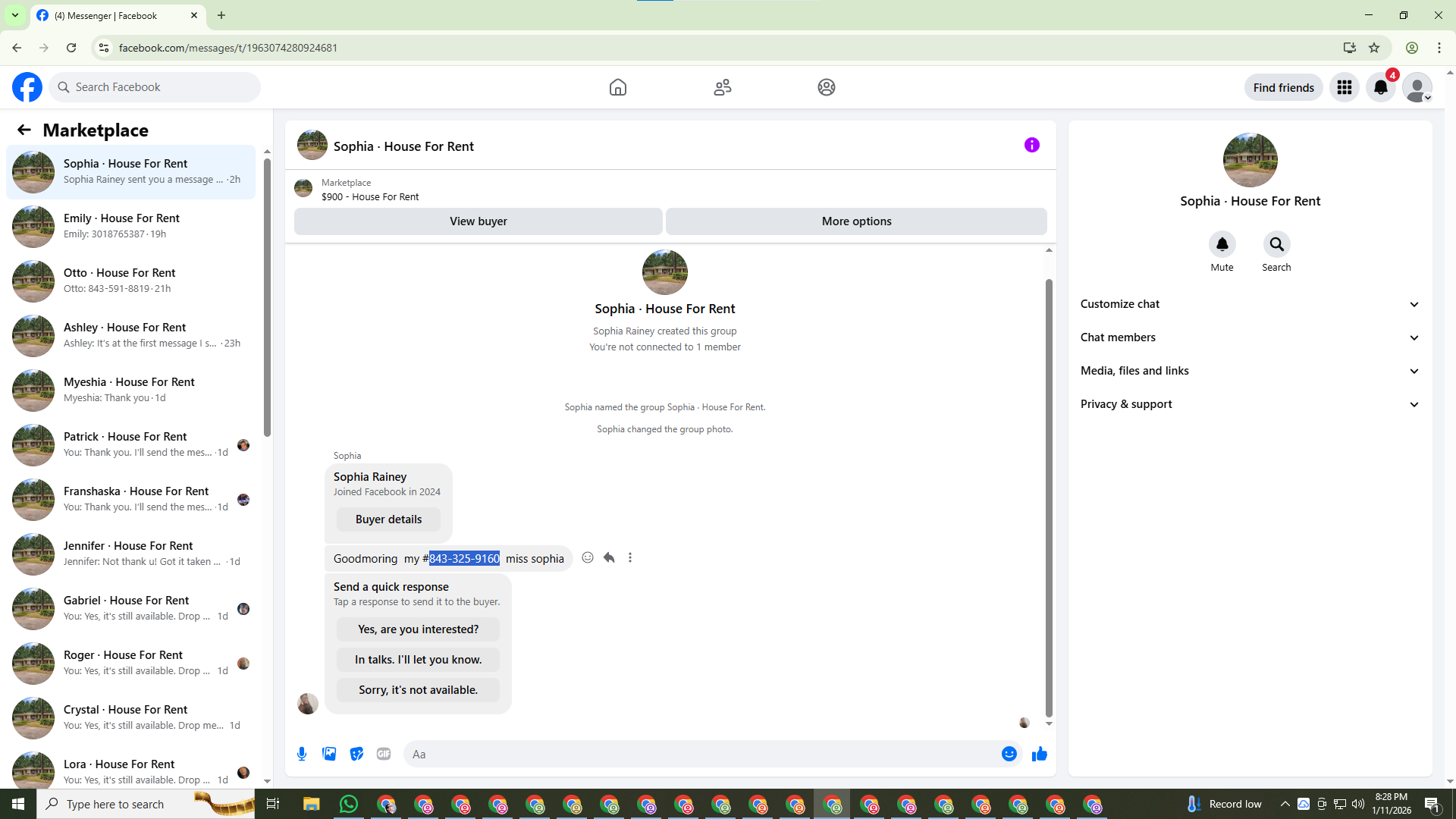Screen dimensions: 1456x819
Task: Open the Franshaska · House For Rent chat
Action: (x=130, y=500)
